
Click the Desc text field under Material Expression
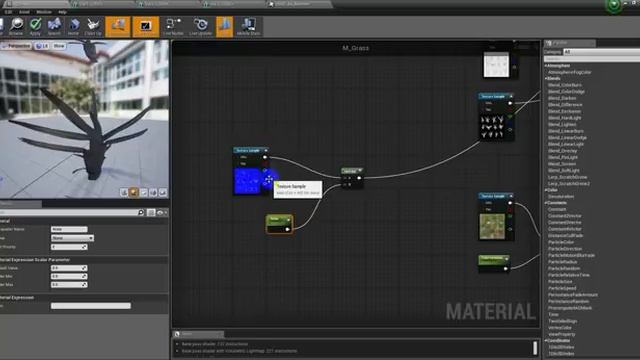91,306
